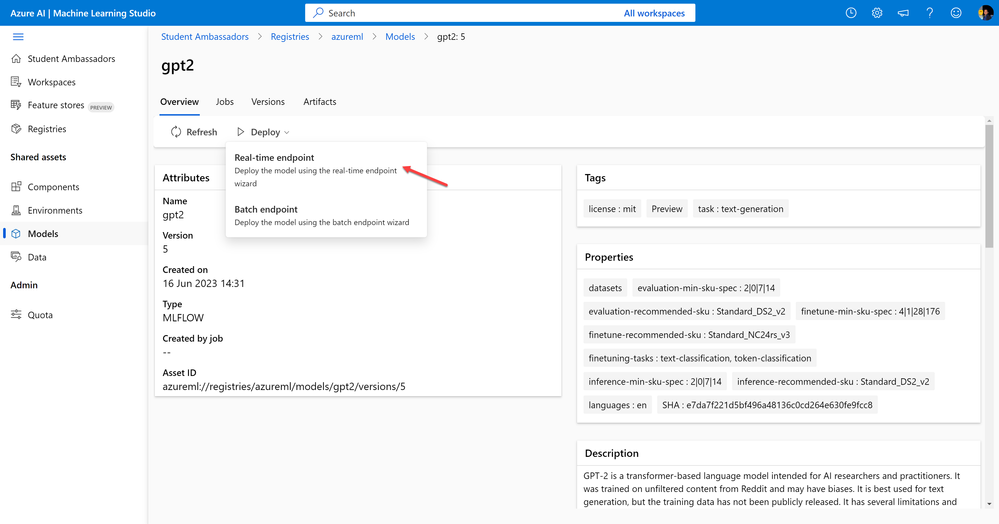This screenshot has width=999, height=524.
Task: Click the Refresh circular arrow icon
Action: click(176, 132)
